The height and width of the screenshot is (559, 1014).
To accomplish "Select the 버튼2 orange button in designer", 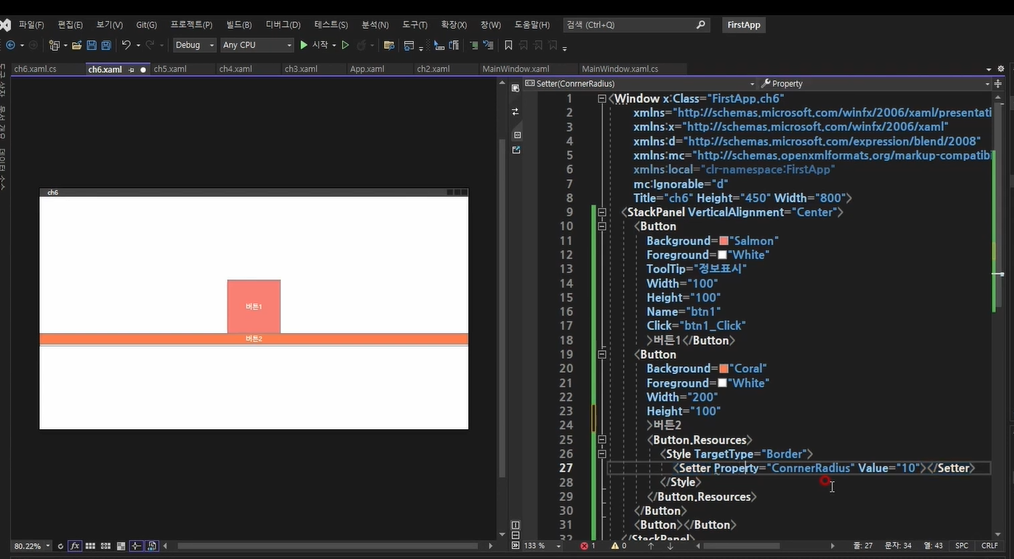I will (254, 339).
